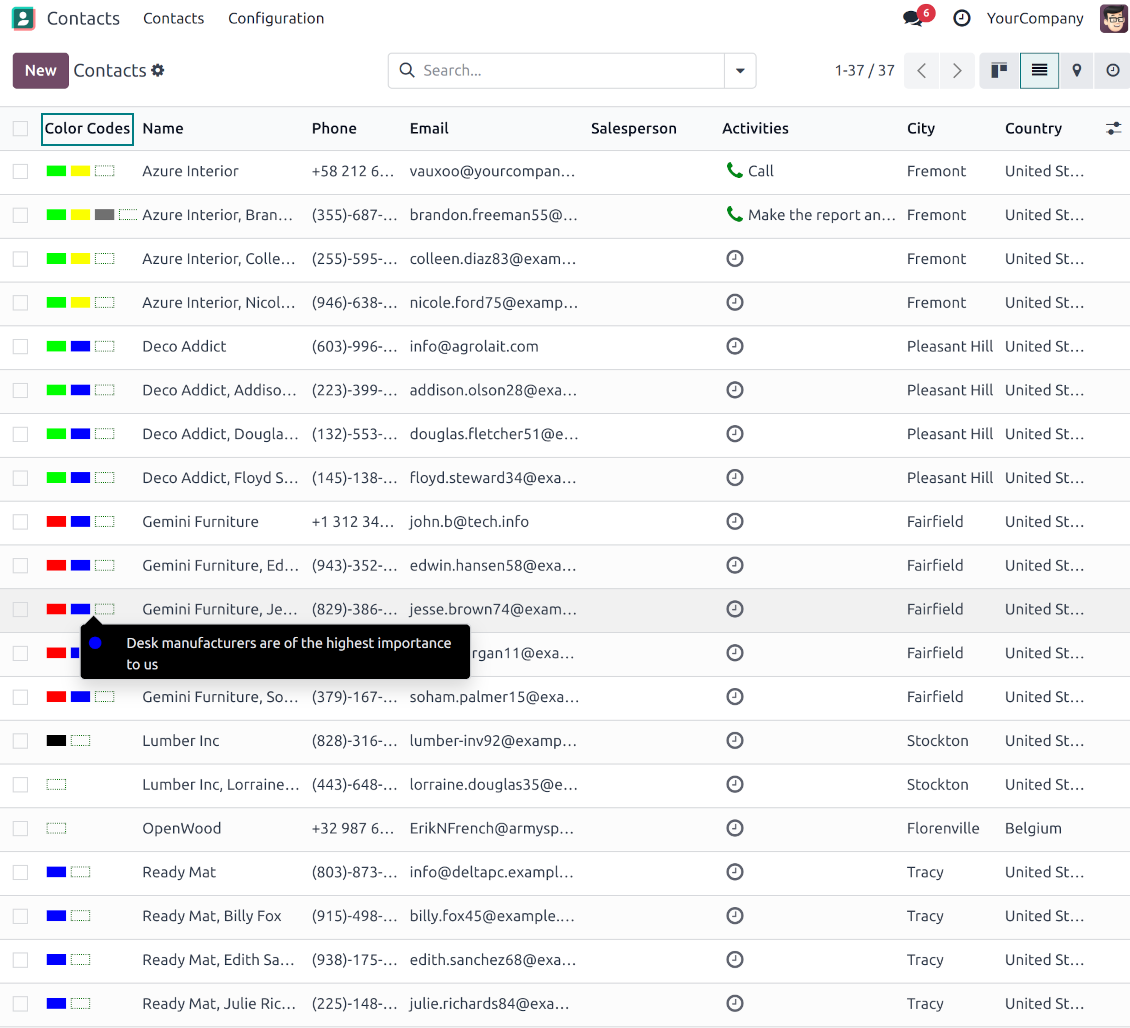Screen dimensions: 1130x1028
Task: Click the New button
Action: (41, 71)
